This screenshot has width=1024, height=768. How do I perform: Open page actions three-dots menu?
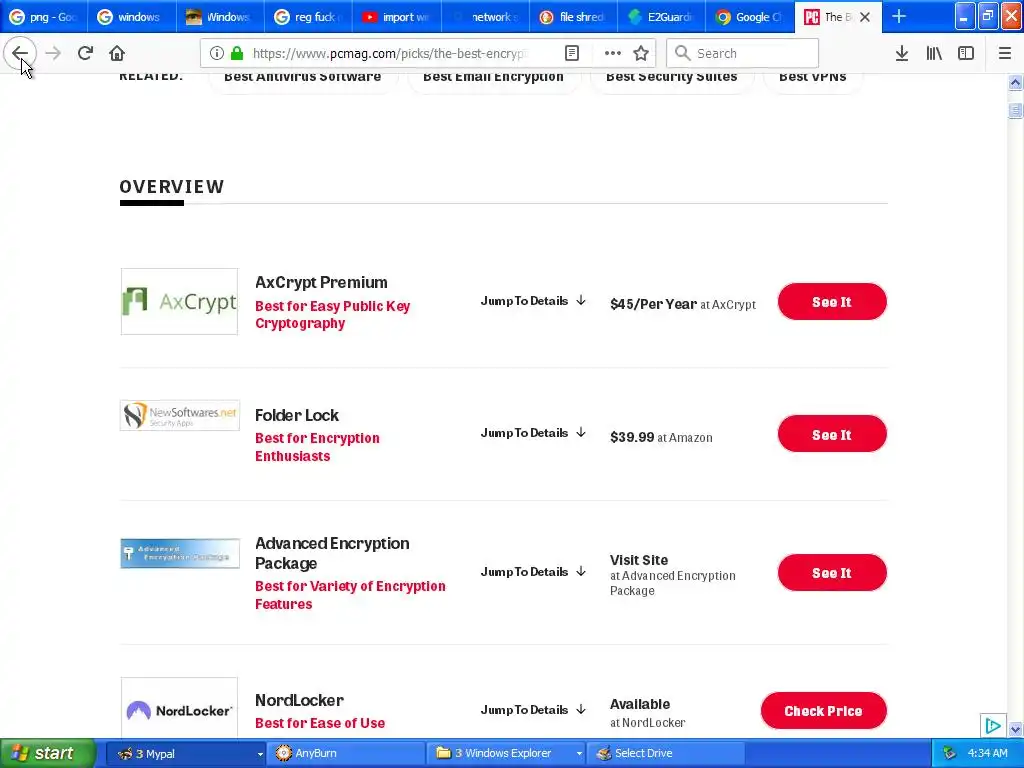coord(613,53)
